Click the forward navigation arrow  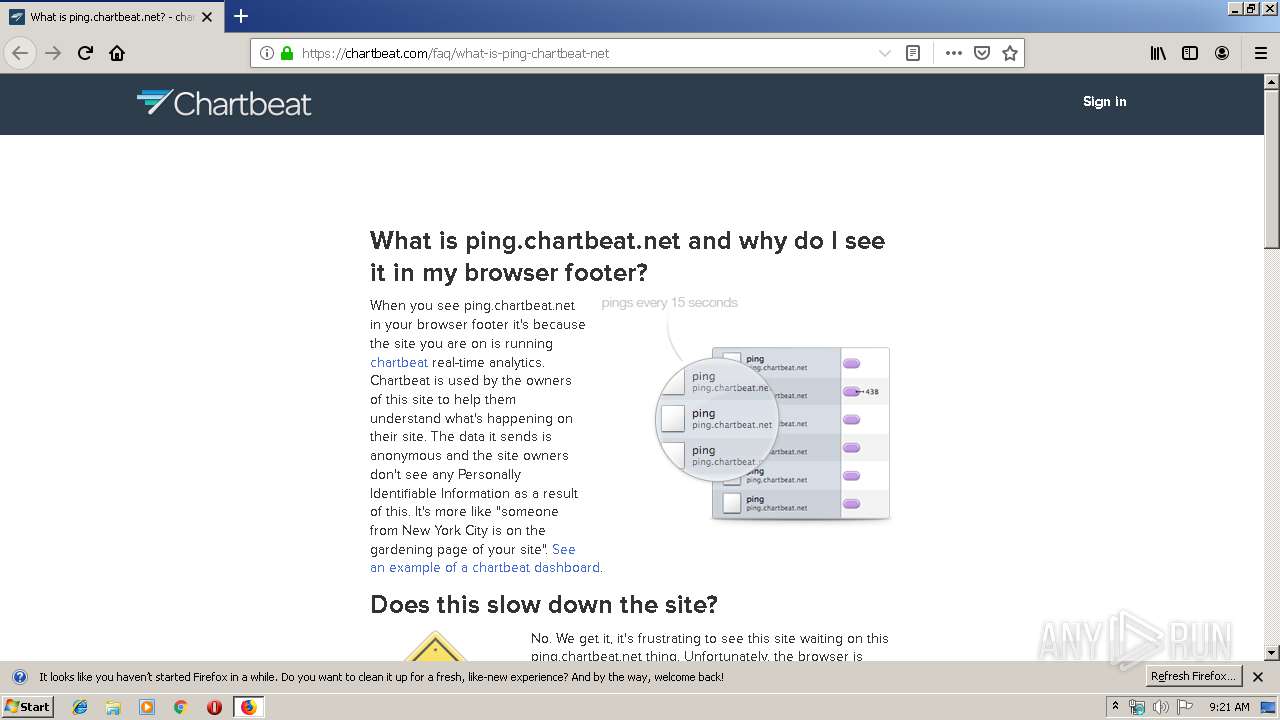click(x=53, y=53)
